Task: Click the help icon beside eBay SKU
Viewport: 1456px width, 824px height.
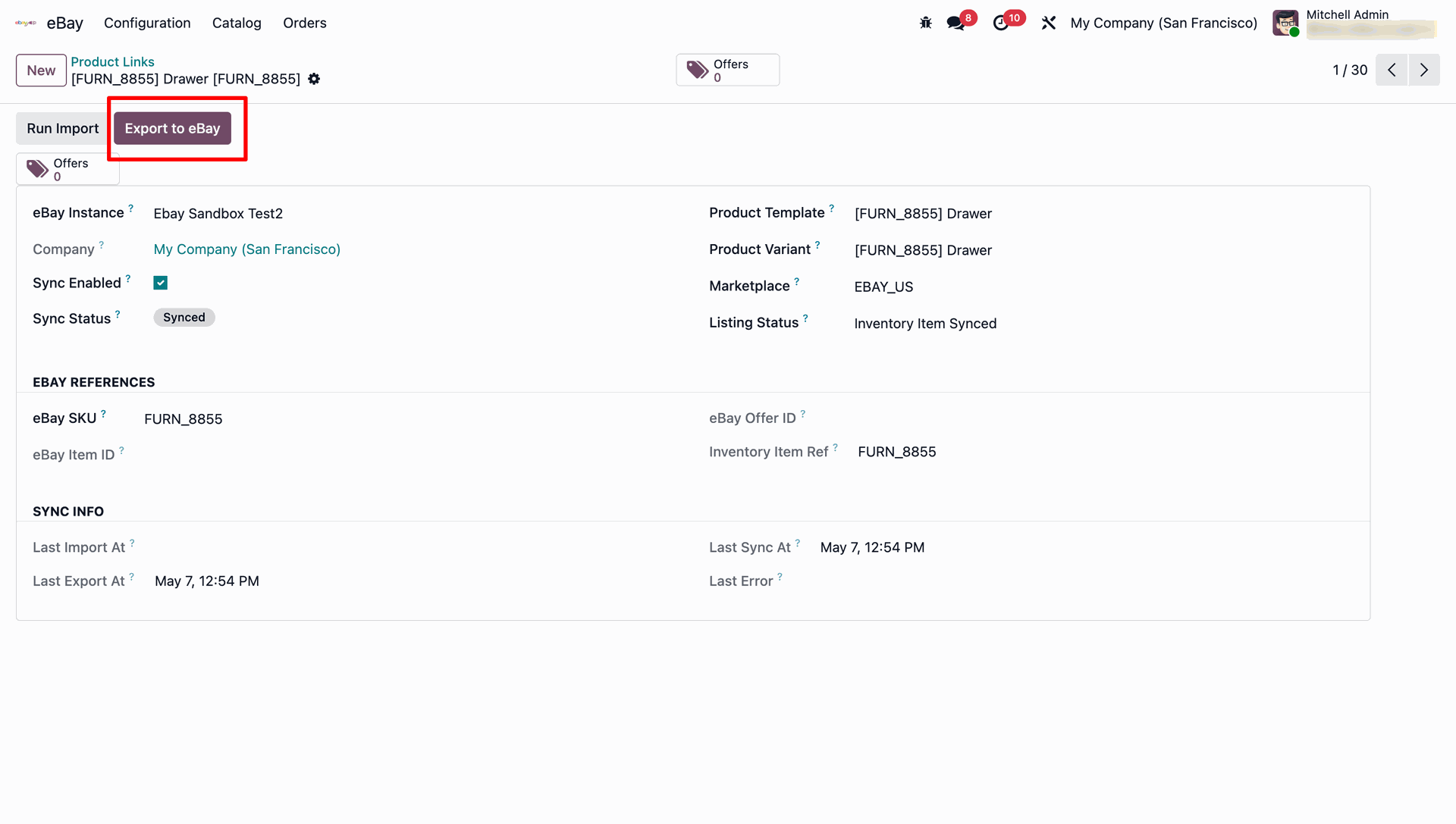Action: click(103, 413)
